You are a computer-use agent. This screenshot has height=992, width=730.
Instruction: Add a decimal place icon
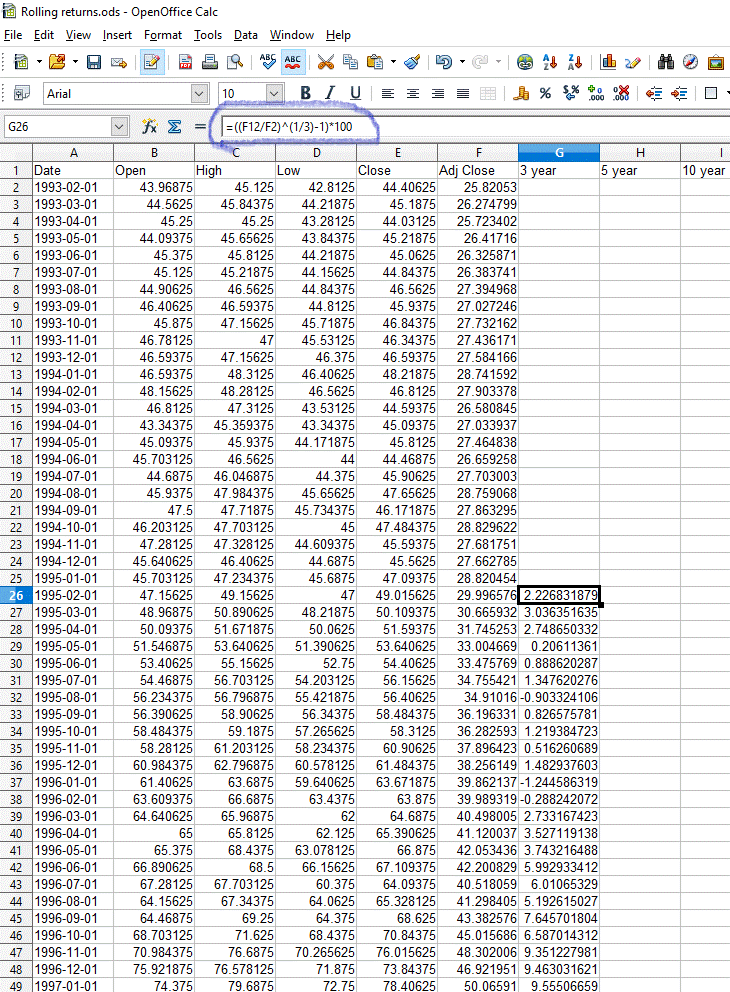596,94
